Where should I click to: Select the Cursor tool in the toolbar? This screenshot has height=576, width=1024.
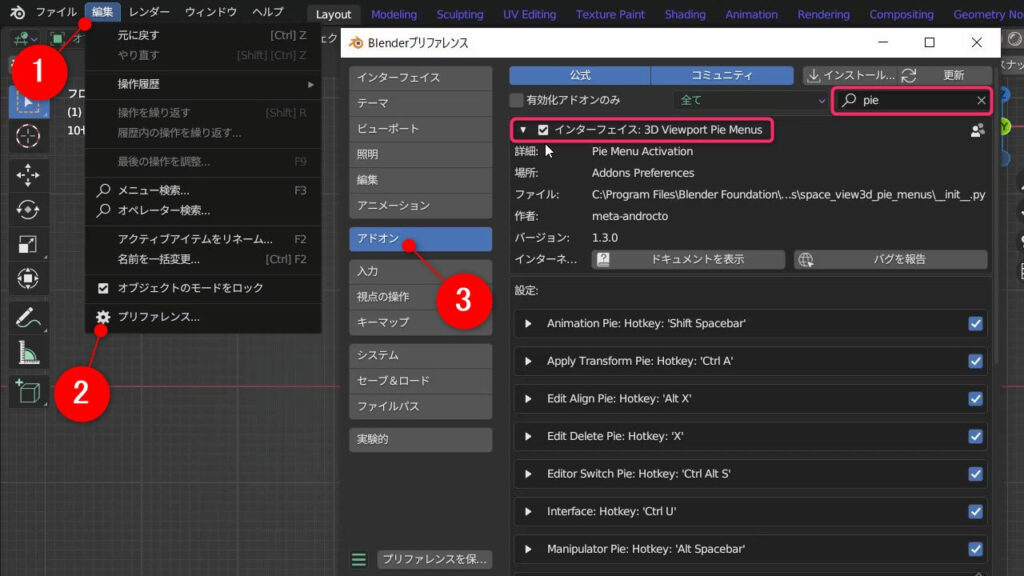[27, 136]
